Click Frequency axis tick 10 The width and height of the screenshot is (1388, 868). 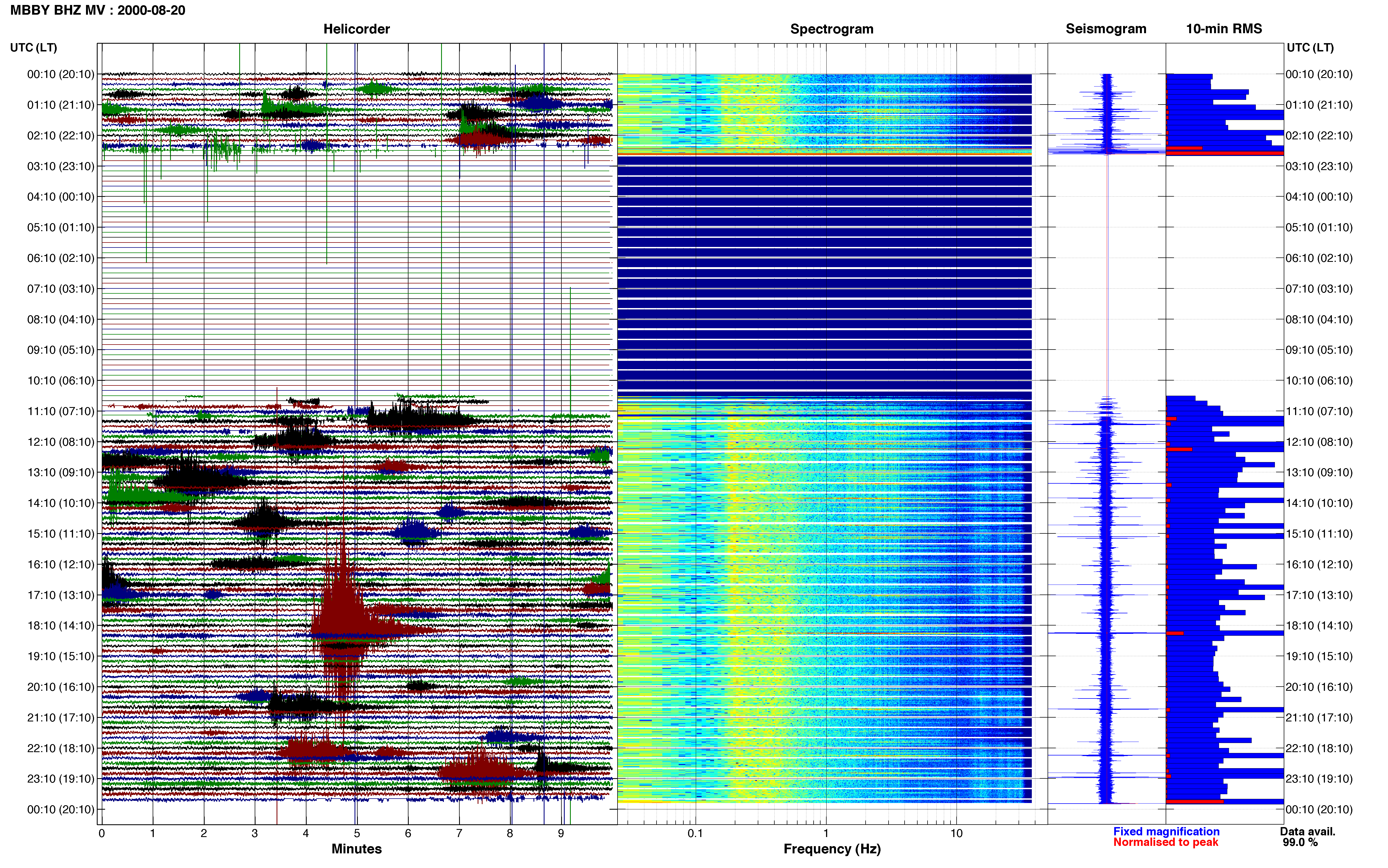pyautogui.click(x=956, y=833)
